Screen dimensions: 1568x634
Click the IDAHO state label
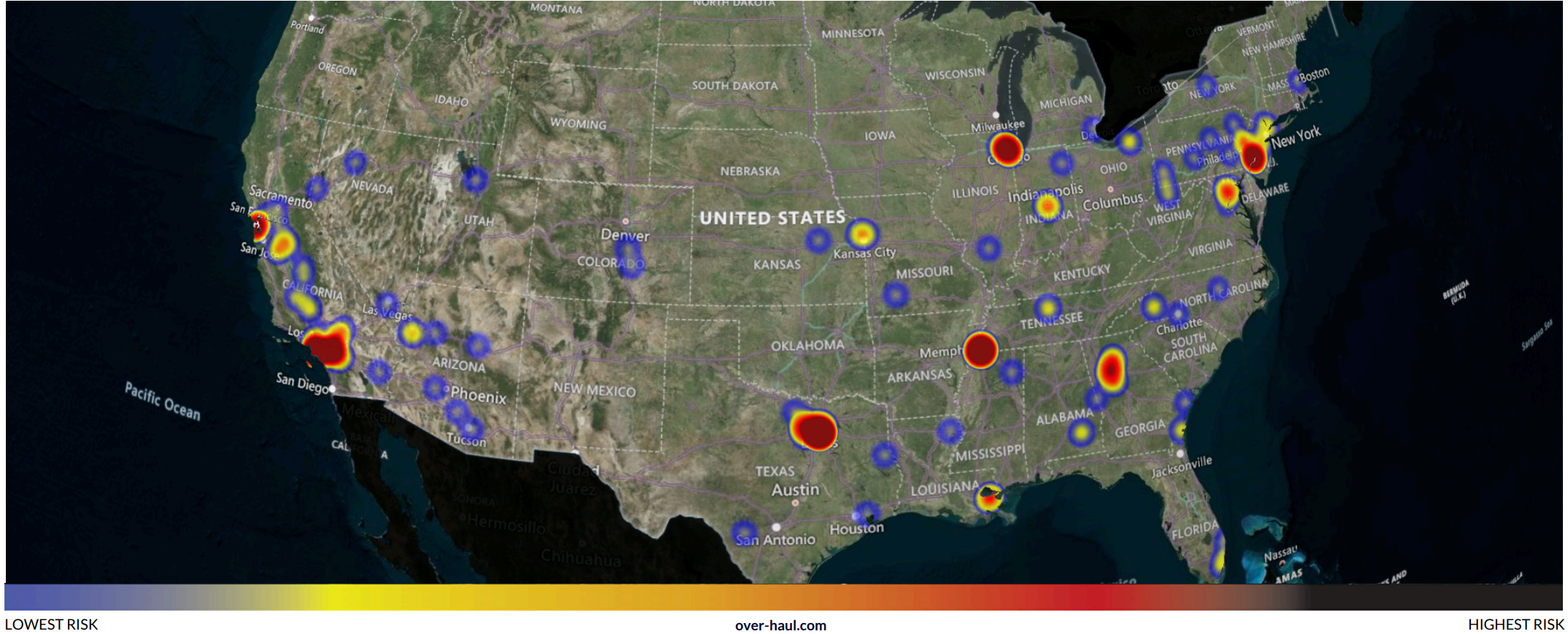pyautogui.click(x=452, y=100)
